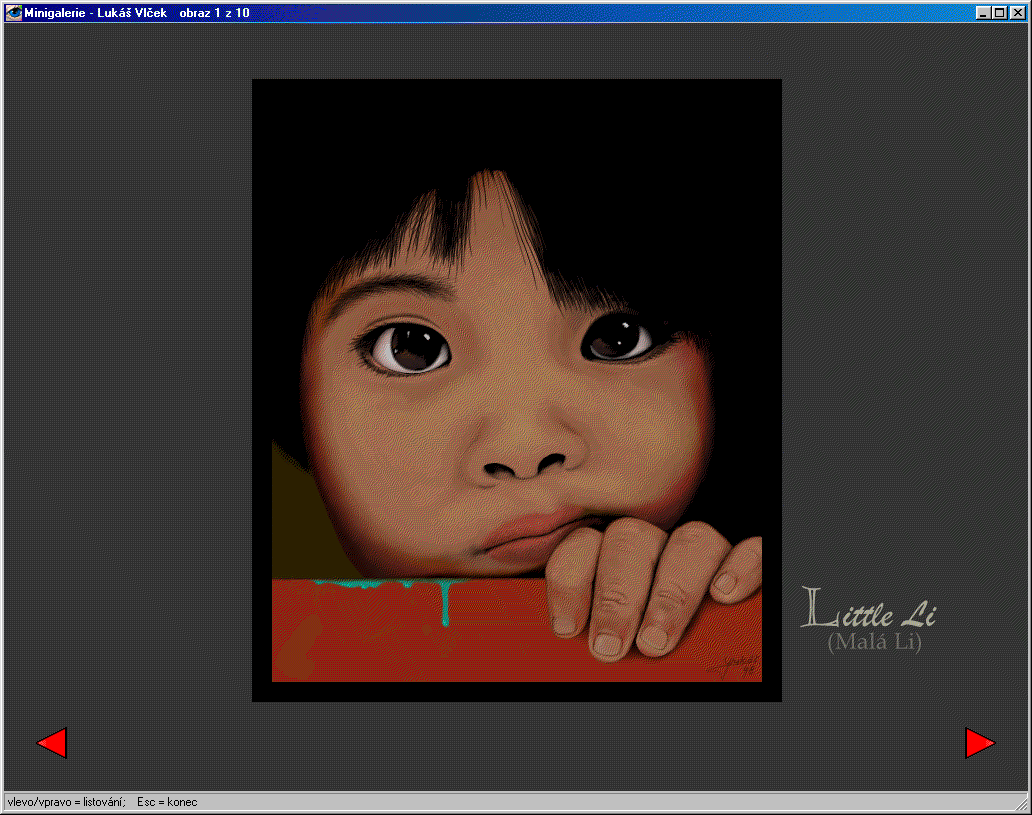The height and width of the screenshot is (815, 1032).
Task: Maximize the Minigalerie window
Action: pyautogui.click(x=999, y=13)
